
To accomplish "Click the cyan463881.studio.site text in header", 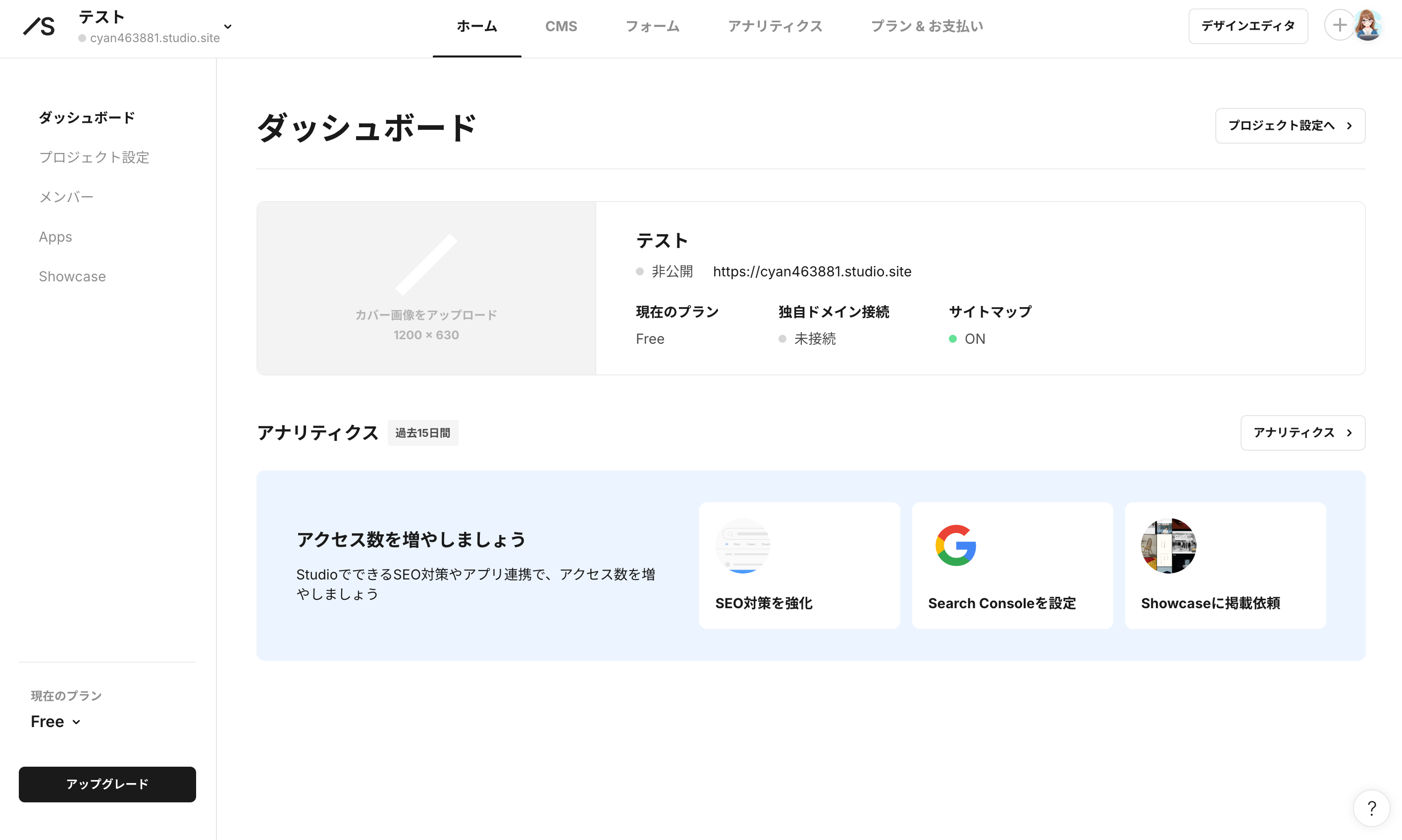I will 155,38.
